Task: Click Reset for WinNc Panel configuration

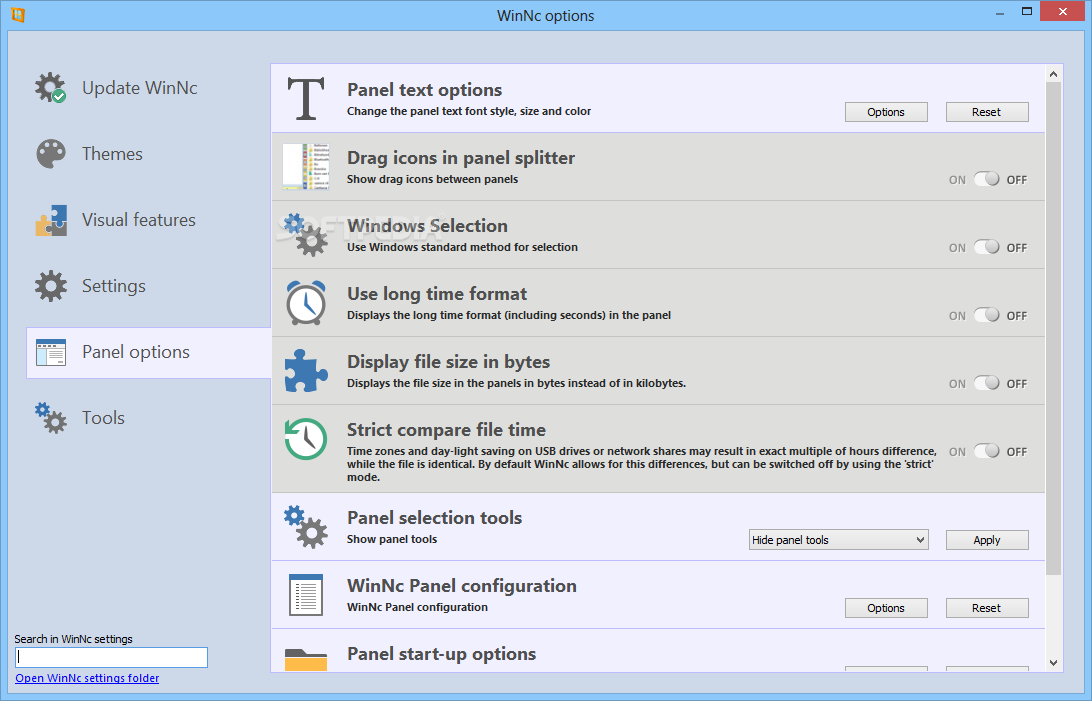Action: click(987, 608)
